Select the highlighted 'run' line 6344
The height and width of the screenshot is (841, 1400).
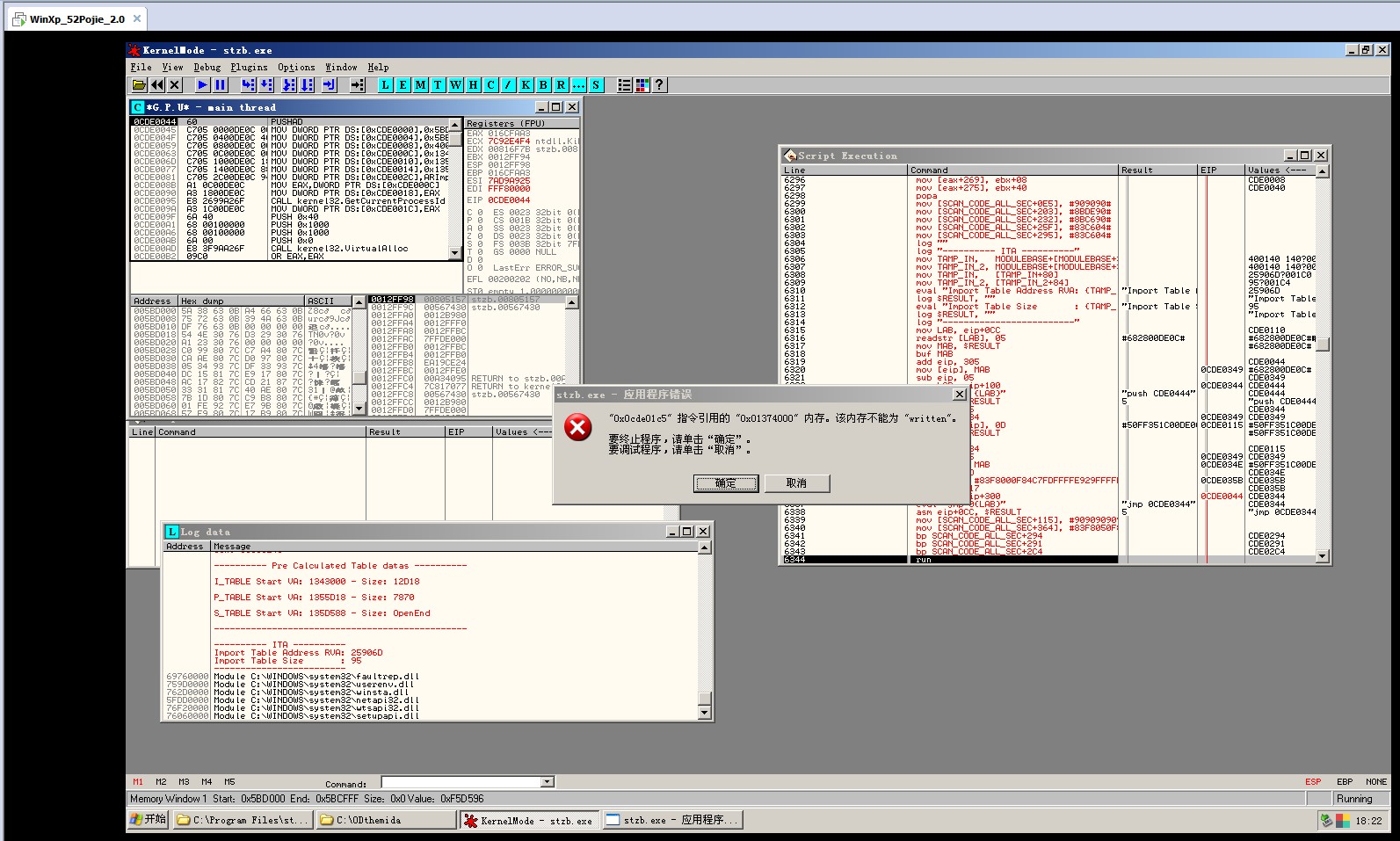949,560
